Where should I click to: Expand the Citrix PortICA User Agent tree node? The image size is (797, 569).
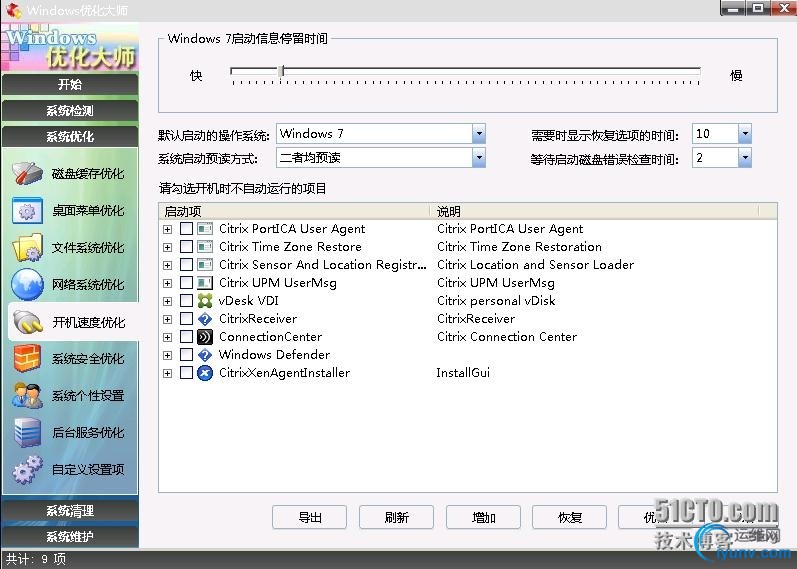167,229
